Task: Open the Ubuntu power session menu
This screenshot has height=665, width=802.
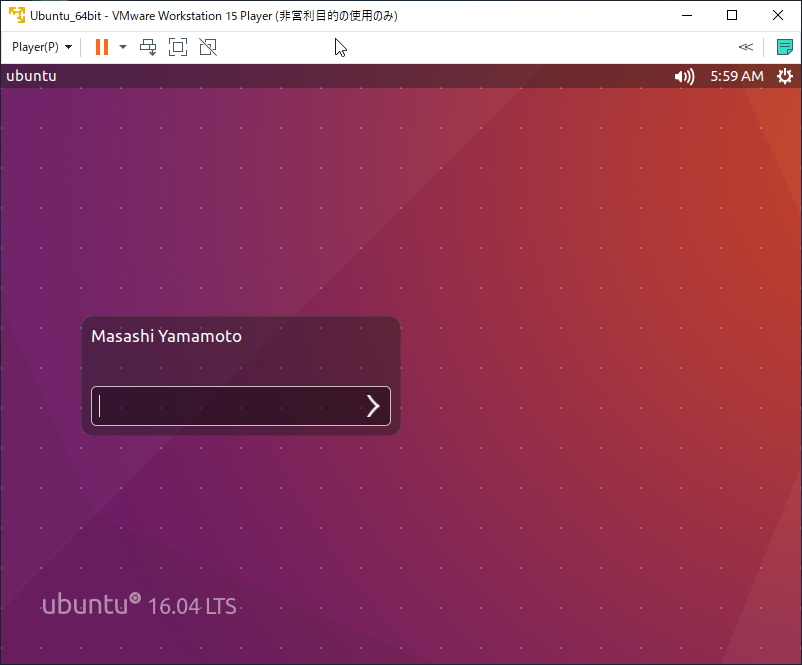Action: [x=785, y=76]
